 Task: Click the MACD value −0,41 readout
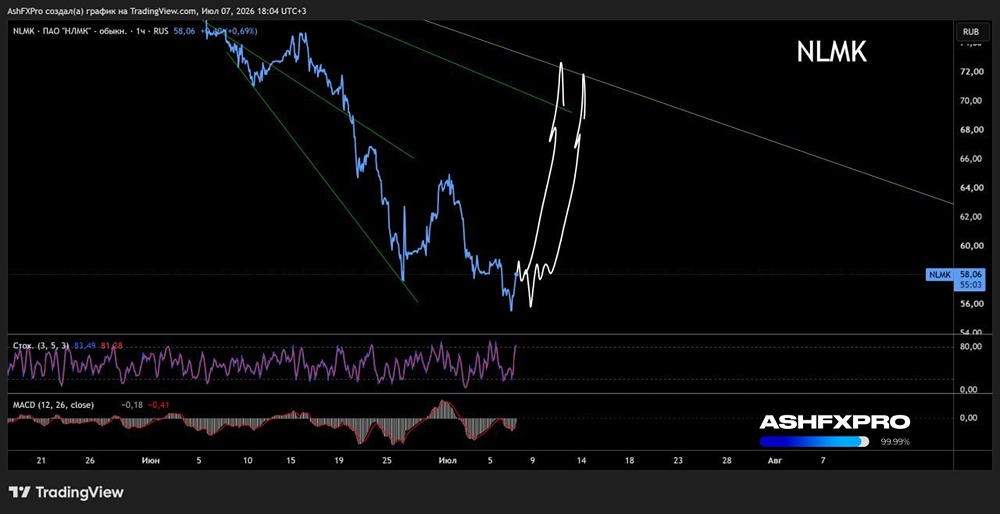point(159,404)
